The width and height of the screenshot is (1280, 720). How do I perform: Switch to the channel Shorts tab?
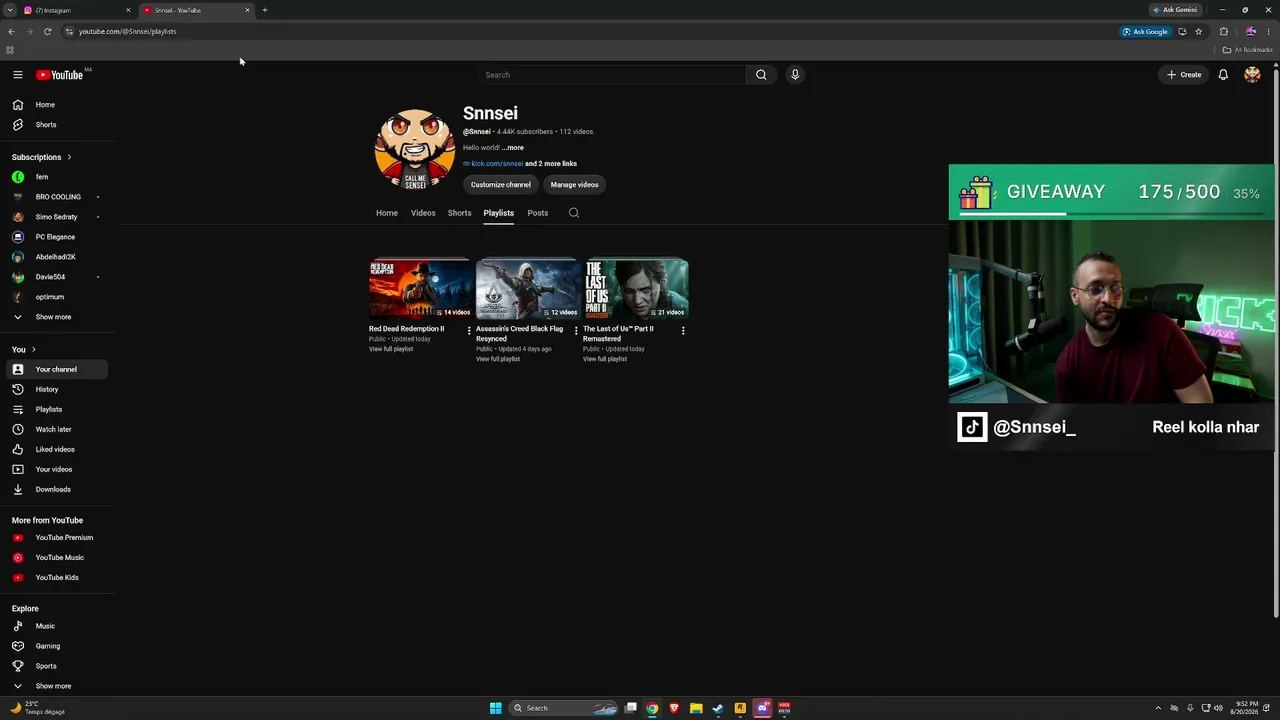[459, 213]
